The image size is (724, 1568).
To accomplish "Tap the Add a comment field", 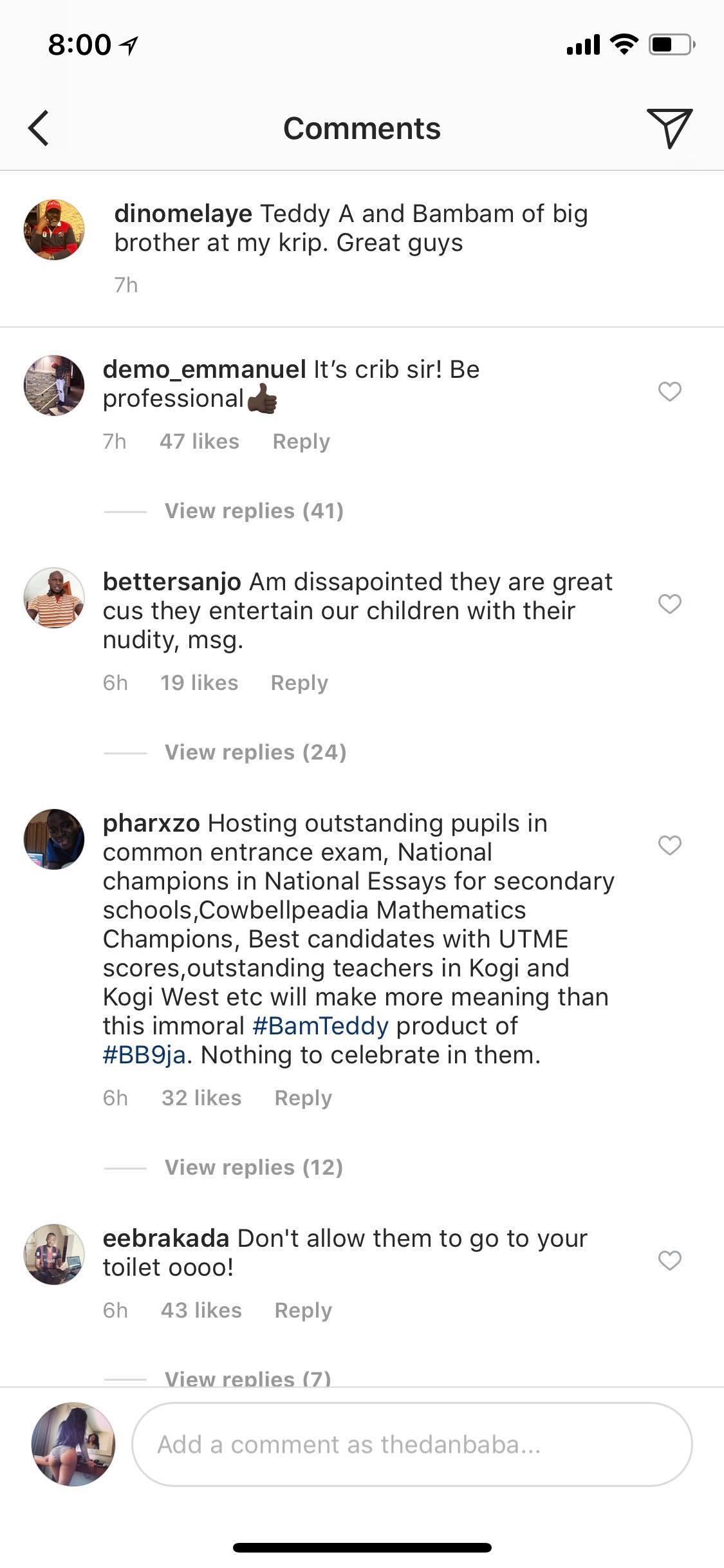I will click(x=412, y=1444).
